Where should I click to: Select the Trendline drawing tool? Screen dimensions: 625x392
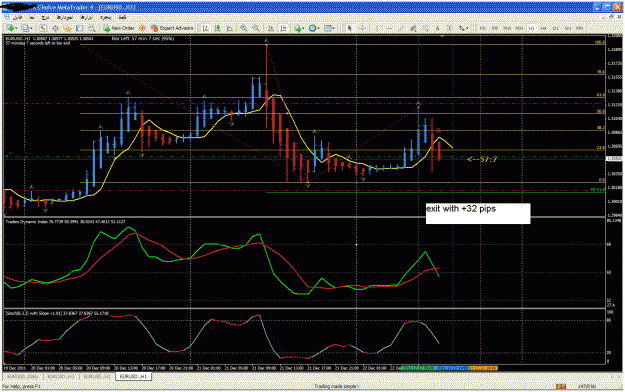[401, 28]
